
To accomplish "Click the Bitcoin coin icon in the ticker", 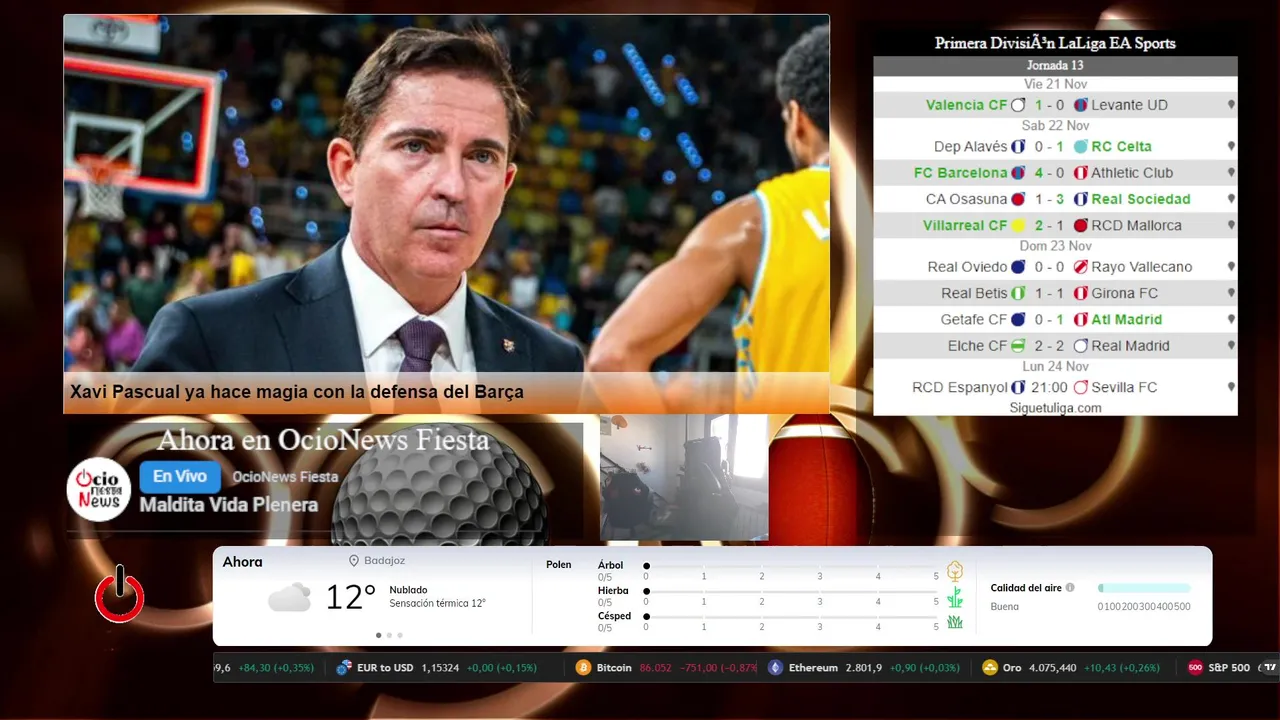I will pos(583,668).
